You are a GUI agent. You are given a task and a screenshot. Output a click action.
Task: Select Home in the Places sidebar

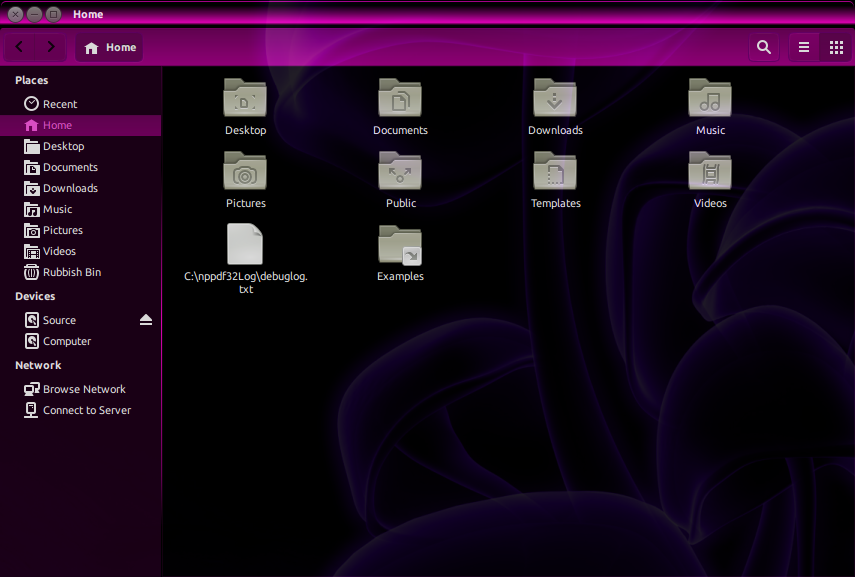[81, 125]
